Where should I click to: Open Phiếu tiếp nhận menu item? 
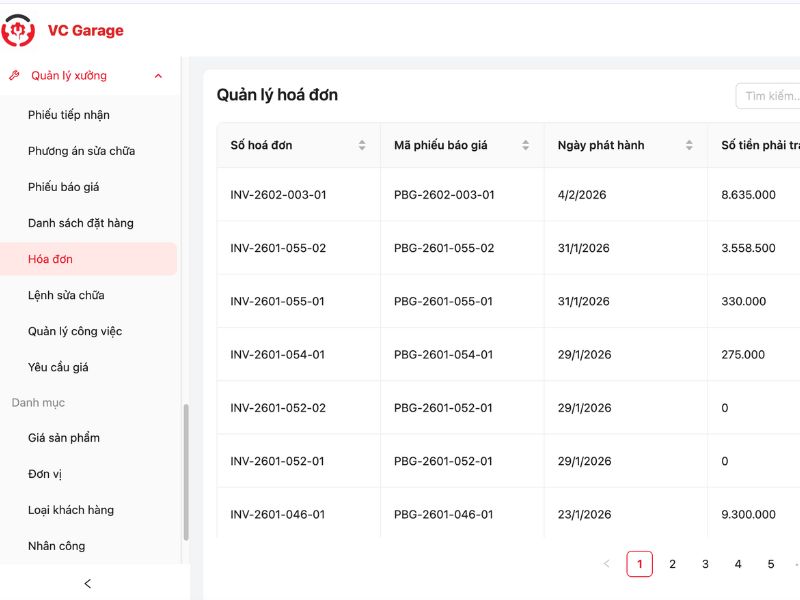(x=69, y=115)
